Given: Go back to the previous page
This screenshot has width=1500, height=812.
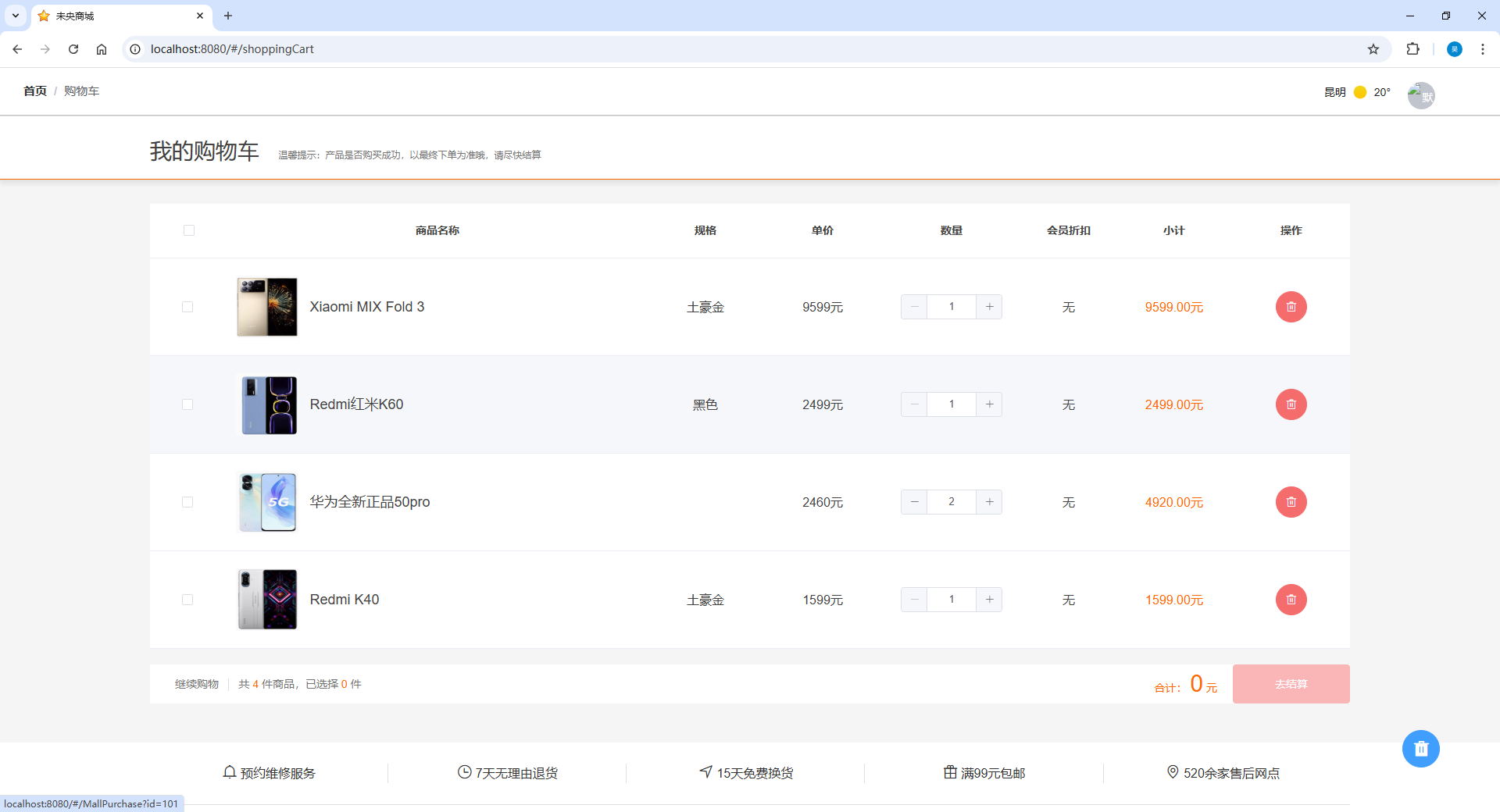Looking at the screenshot, I should point(17,49).
